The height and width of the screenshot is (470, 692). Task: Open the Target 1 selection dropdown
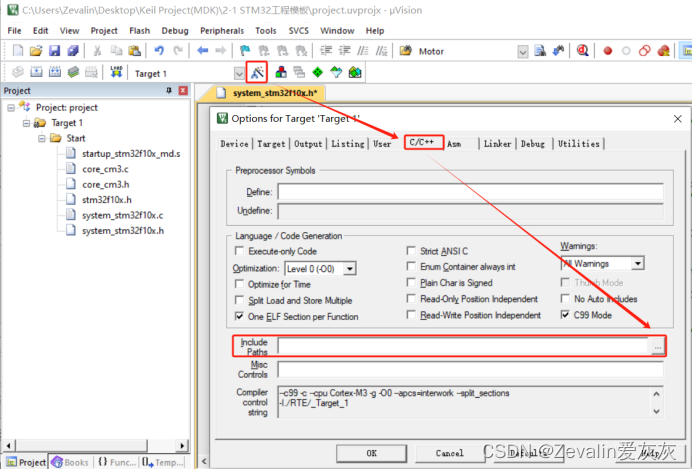tap(239, 73)
